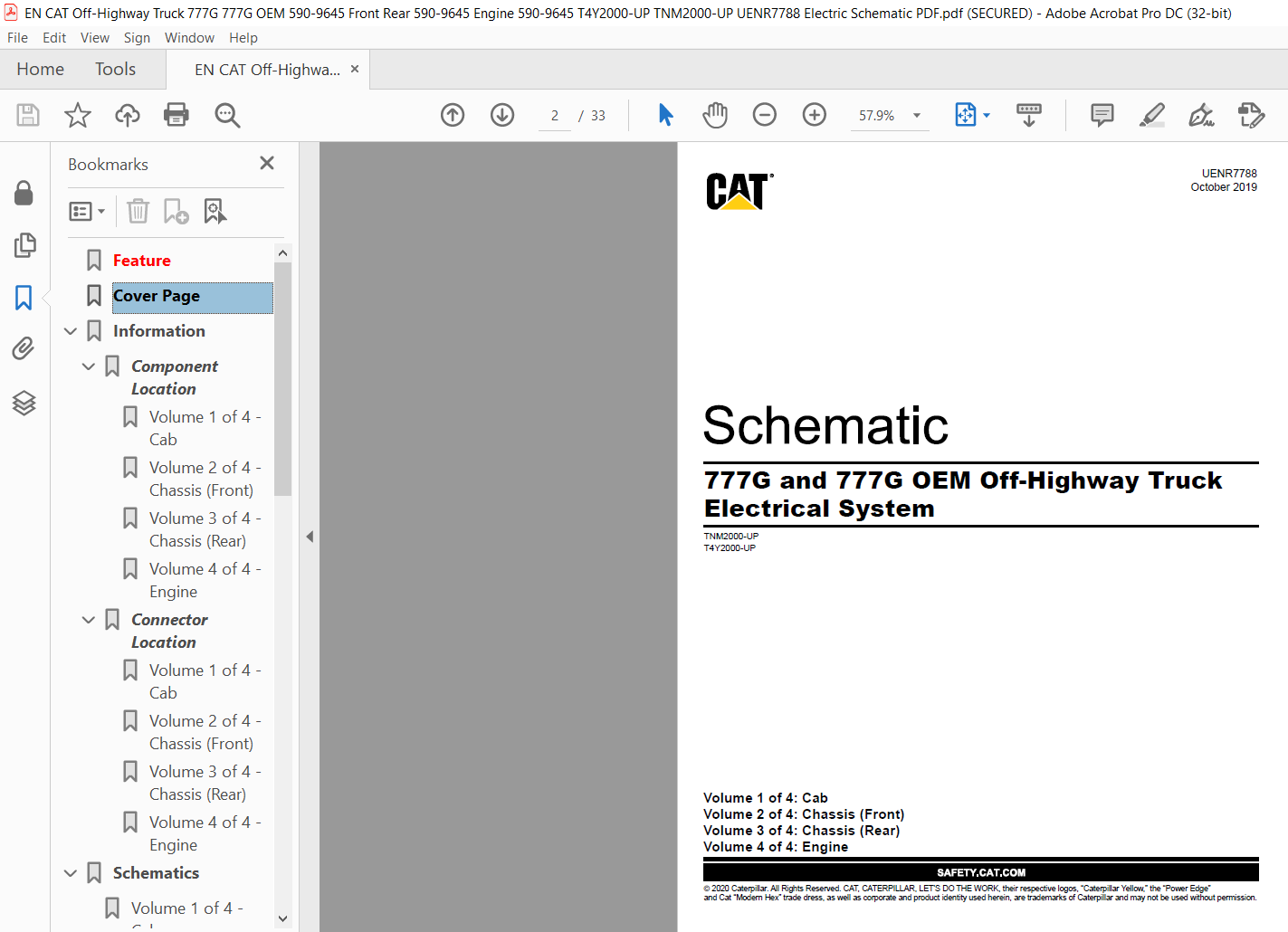The image size is (1288, 932).
Task: Open the File menu
Action: [17, 38]
